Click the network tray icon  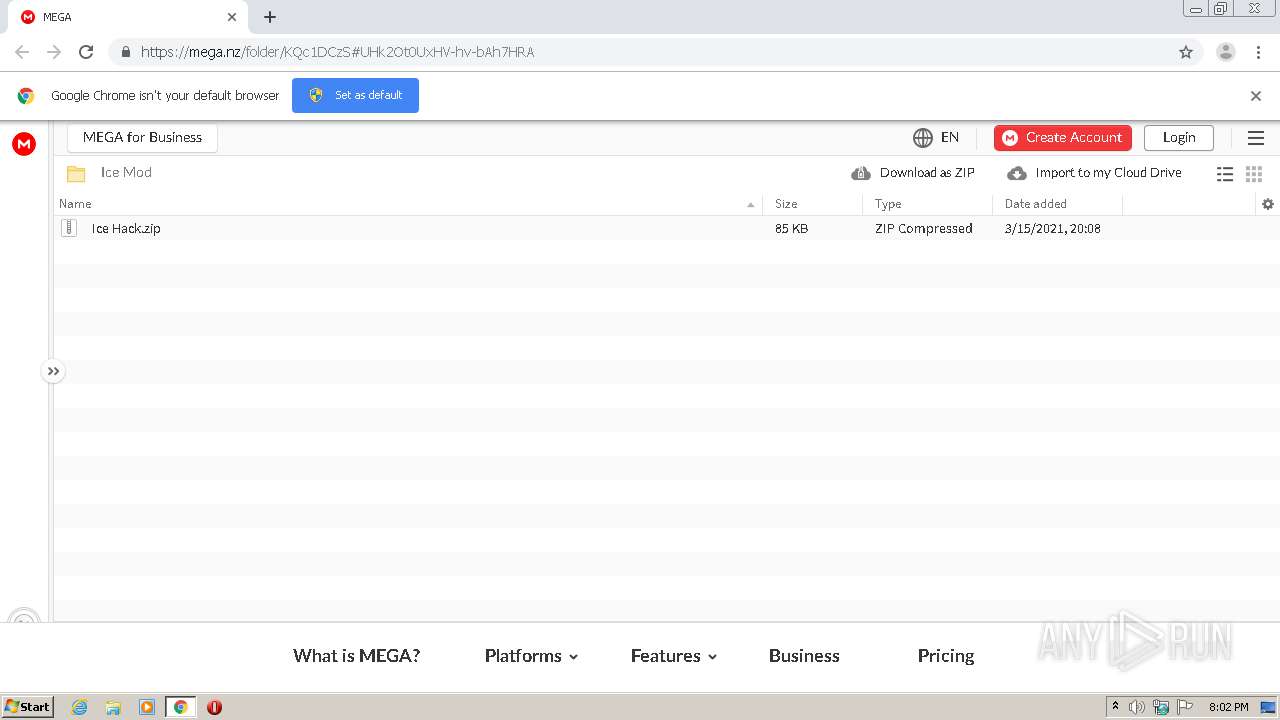coord(1161,707)
